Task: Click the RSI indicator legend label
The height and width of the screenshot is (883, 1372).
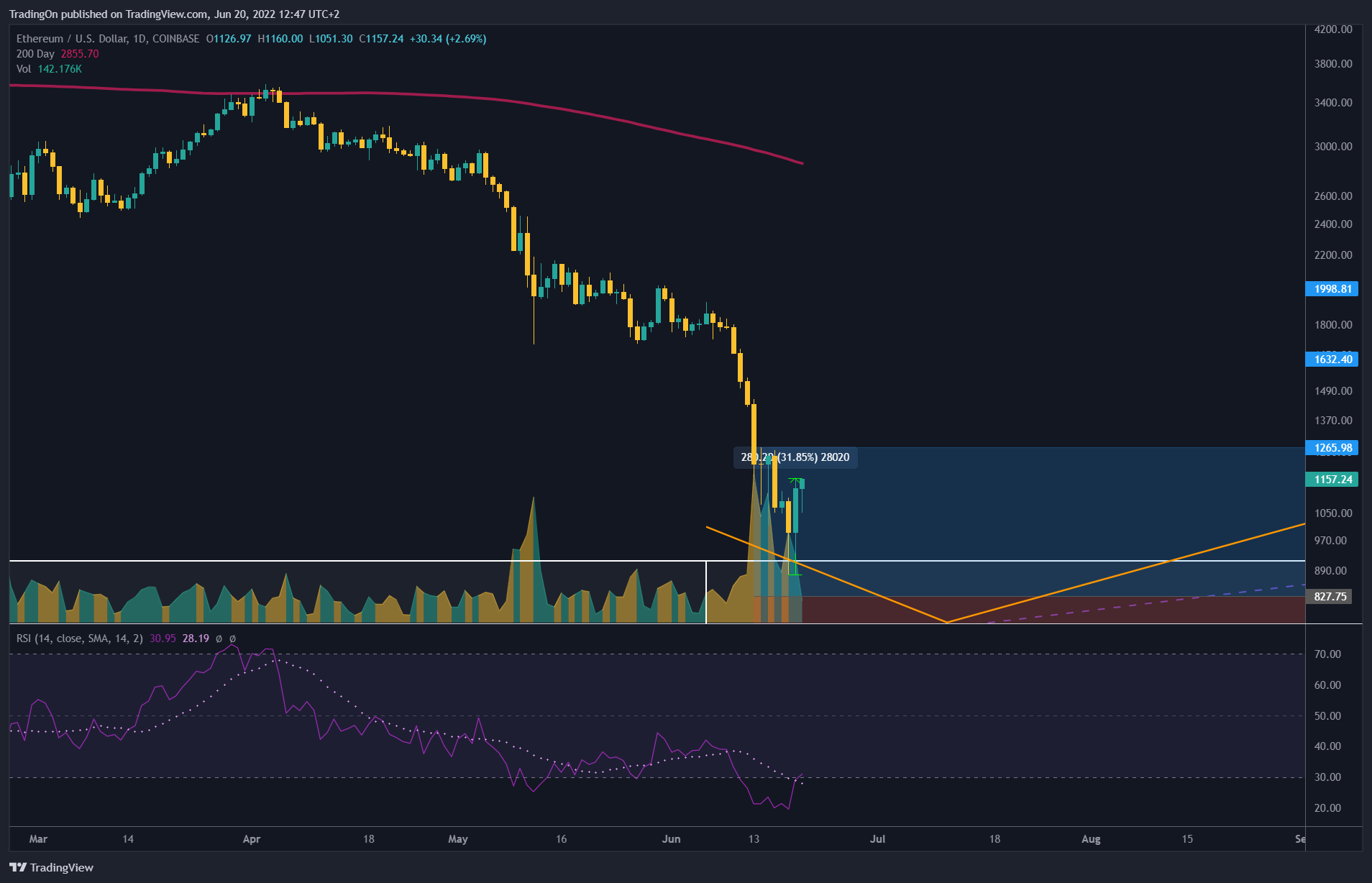Action: (80, 639)
